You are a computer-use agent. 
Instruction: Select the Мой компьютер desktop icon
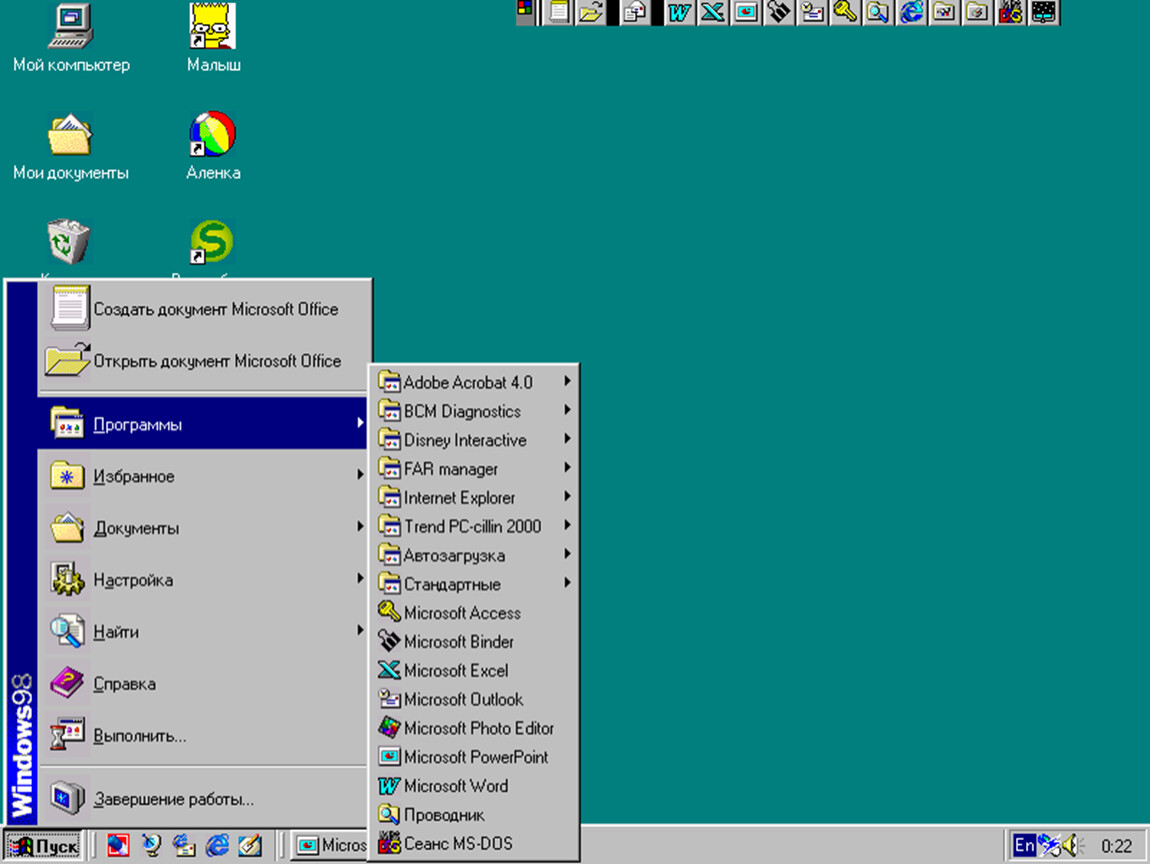click(x=71, y=38)
